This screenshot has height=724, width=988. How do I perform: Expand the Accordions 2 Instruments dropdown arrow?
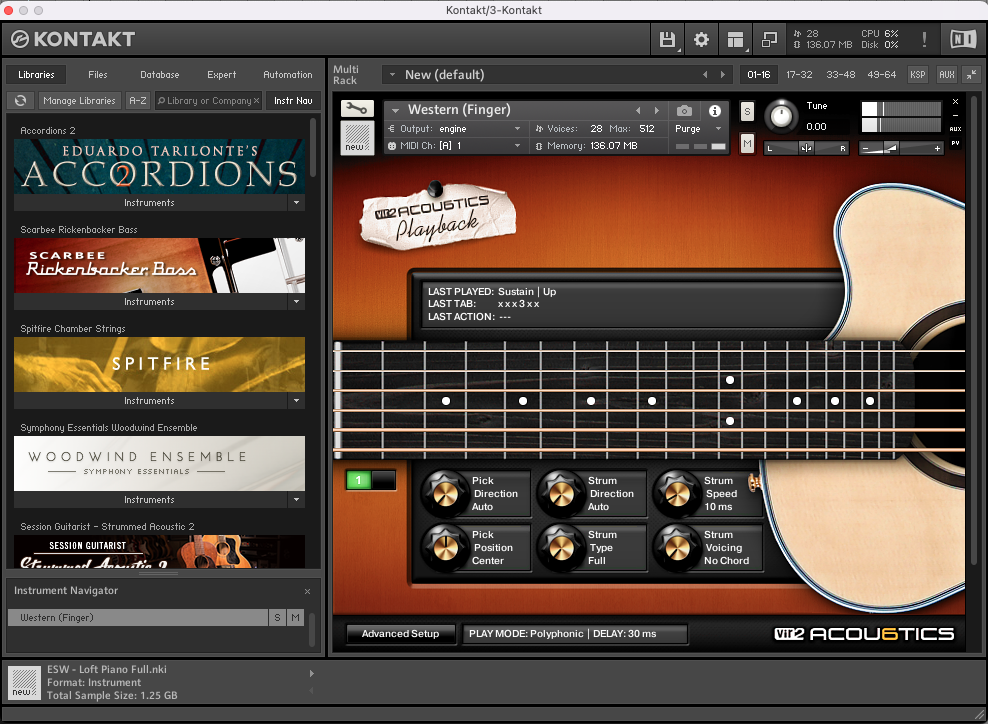296,202
